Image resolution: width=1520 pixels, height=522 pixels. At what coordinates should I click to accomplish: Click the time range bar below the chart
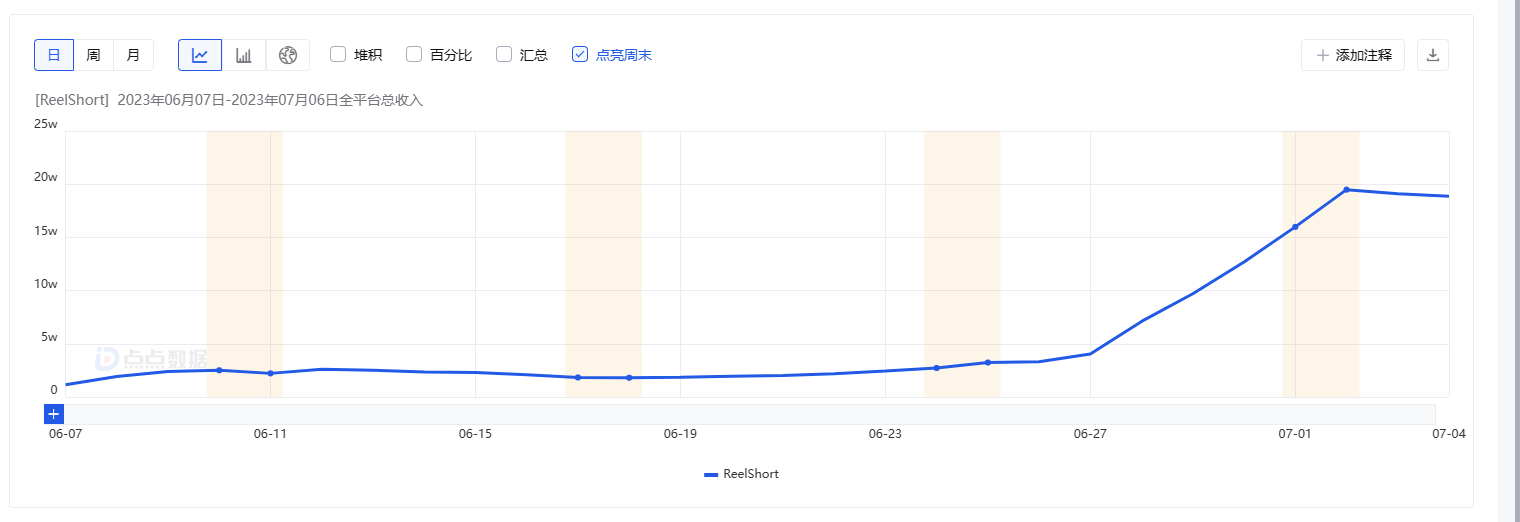[750, 413]
